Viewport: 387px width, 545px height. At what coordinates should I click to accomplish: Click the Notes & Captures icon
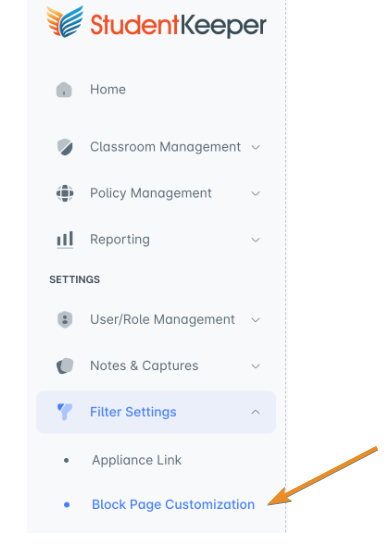65,366
